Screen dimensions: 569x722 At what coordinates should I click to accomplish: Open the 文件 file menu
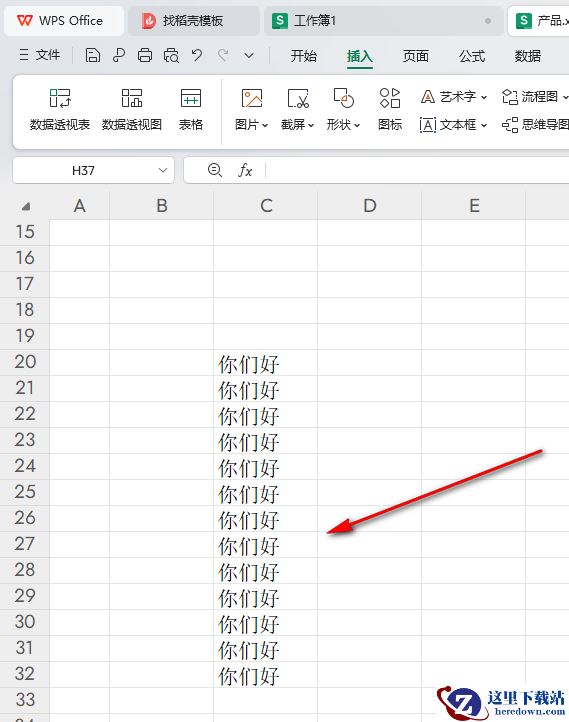(40, 55)
